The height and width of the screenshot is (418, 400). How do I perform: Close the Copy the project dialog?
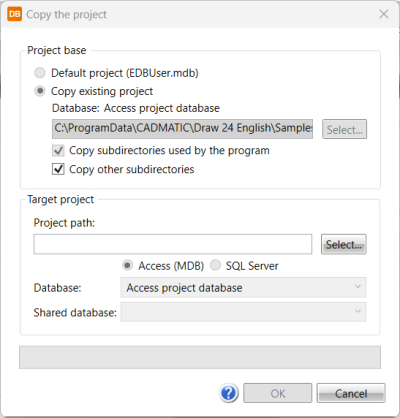coord(384,14)
